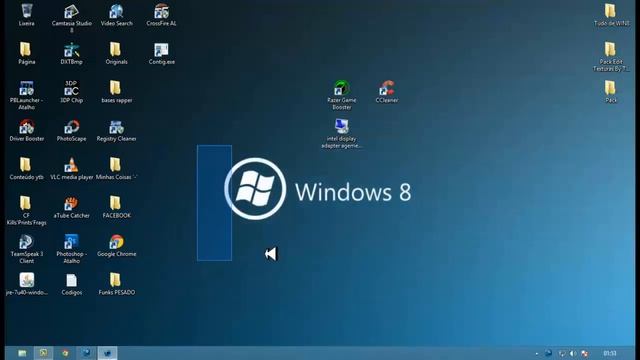Click the highlighted active taskbar button
Viewport: 640px width, 360px height.
coord(108,353)
